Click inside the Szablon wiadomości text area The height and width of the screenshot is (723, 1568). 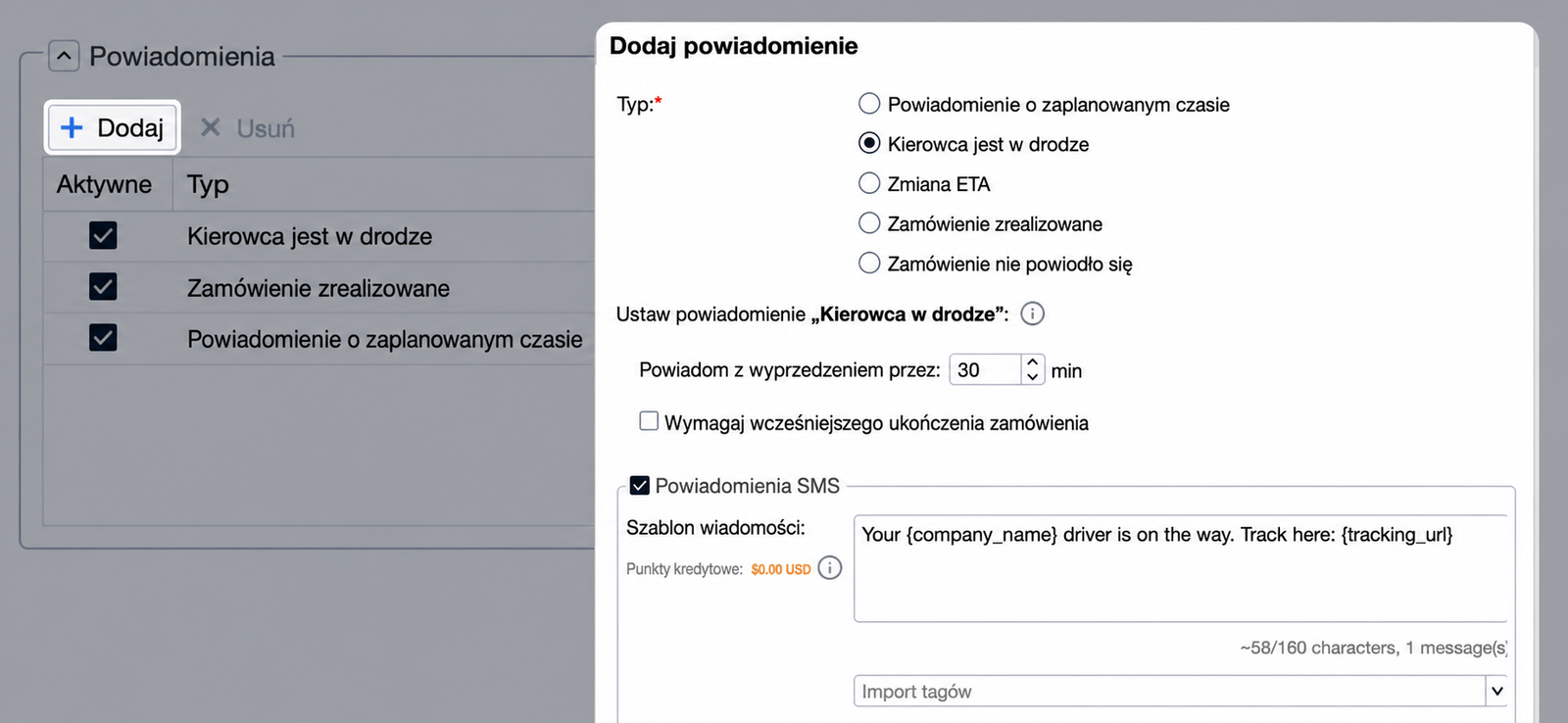click(1180, 568)
